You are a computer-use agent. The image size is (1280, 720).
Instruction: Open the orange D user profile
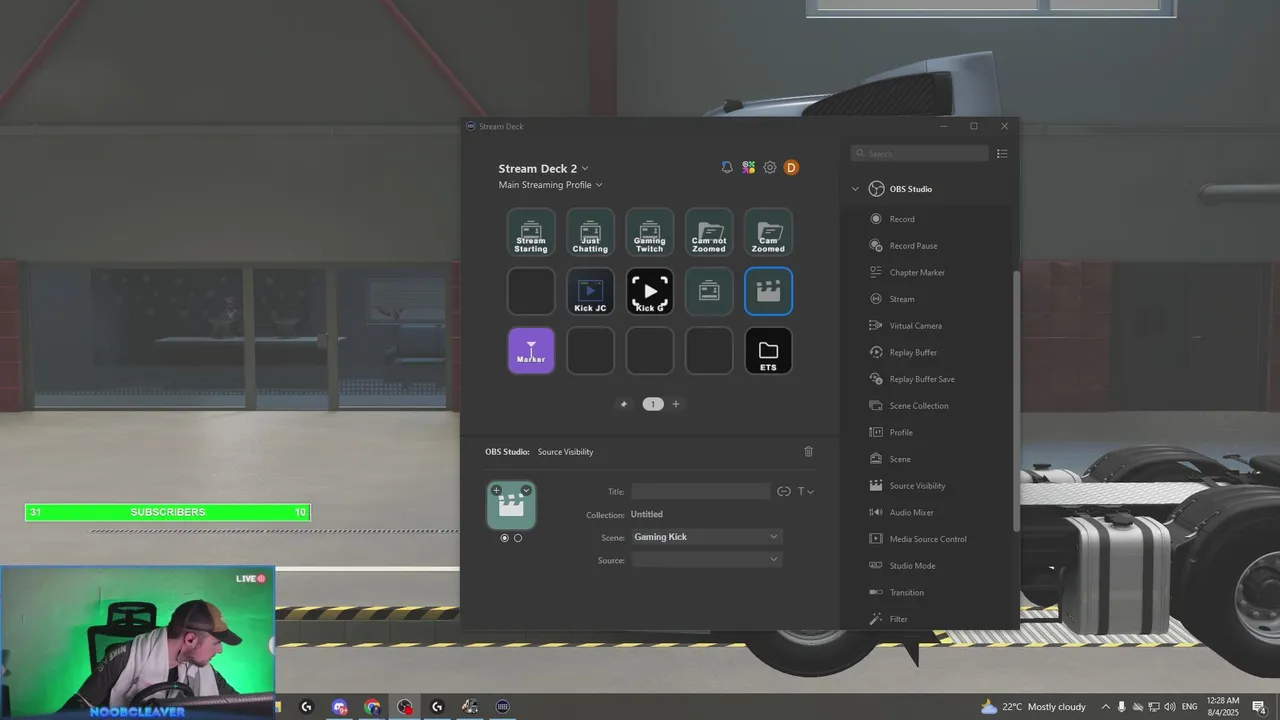pyautogui.click(x=791, y=167)
